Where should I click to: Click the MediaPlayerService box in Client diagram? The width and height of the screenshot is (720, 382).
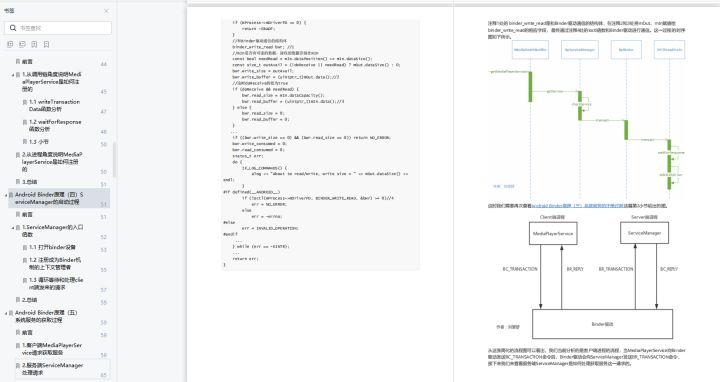pyautogui.click(x=553, y=233)
